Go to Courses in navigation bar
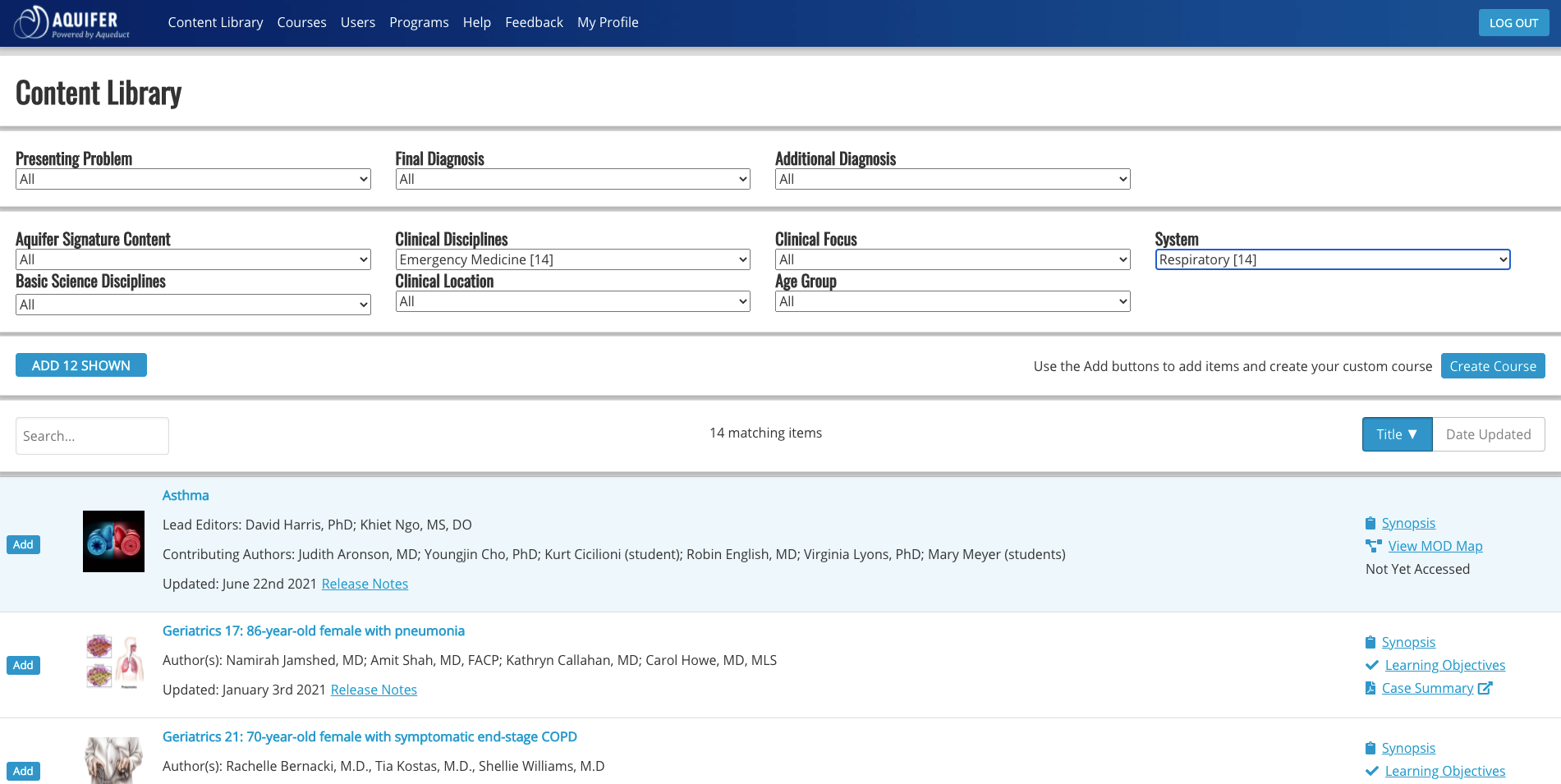1561x784 pixels. (301, 22)
